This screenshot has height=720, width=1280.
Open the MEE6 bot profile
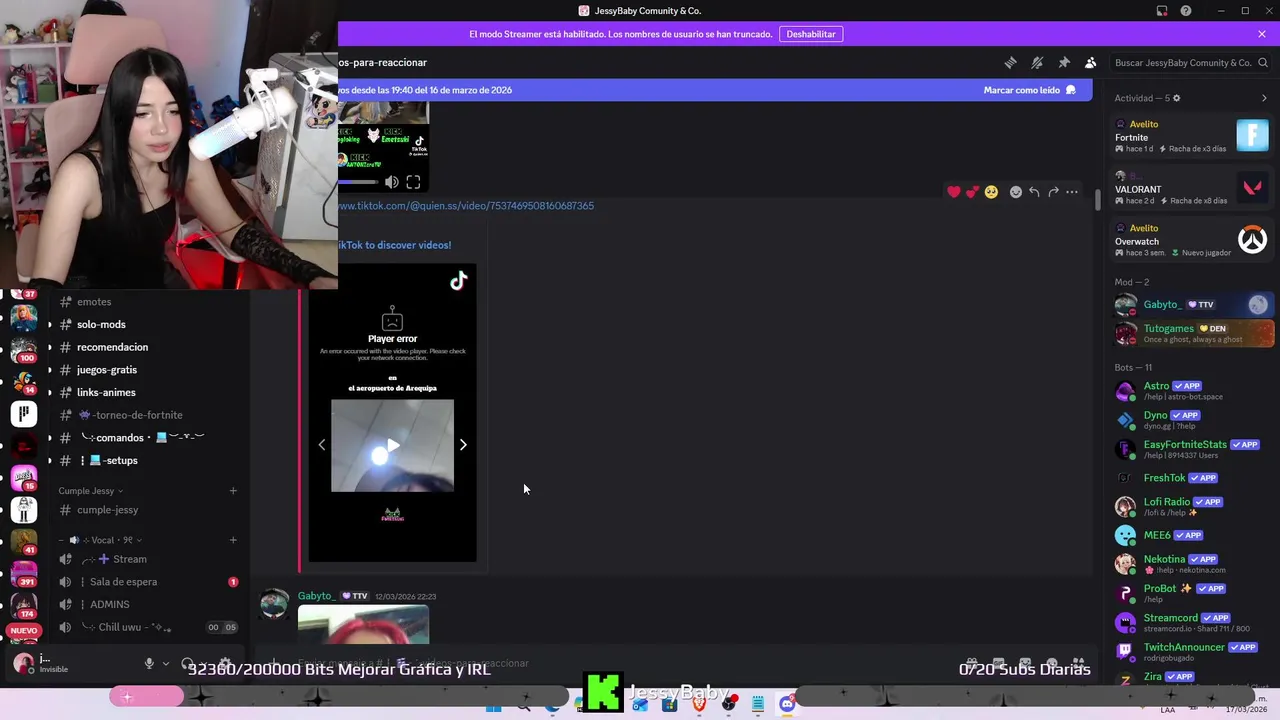pos(1193,535)
